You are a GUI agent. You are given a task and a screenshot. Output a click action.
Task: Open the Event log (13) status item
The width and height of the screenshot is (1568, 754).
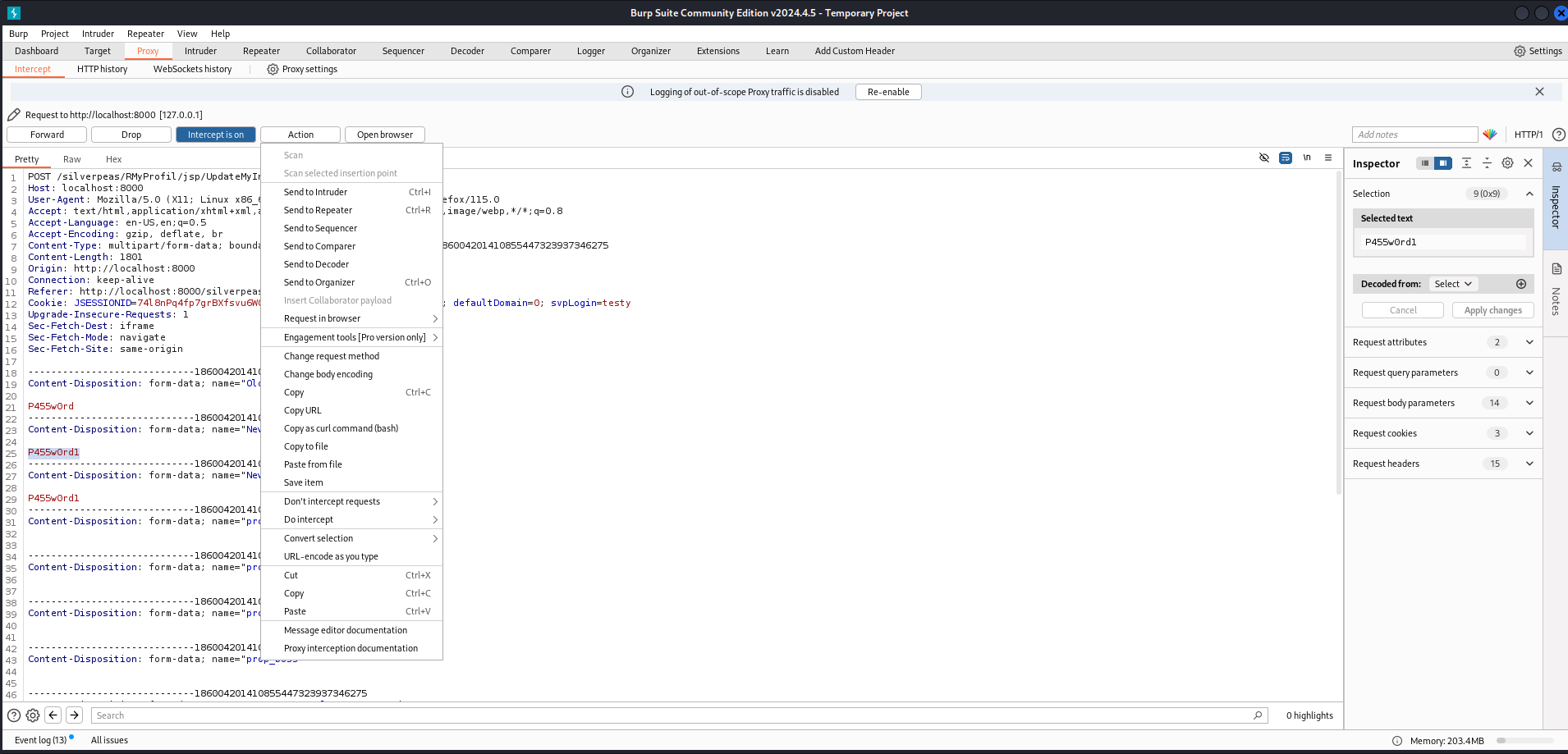tap(41, 740)
